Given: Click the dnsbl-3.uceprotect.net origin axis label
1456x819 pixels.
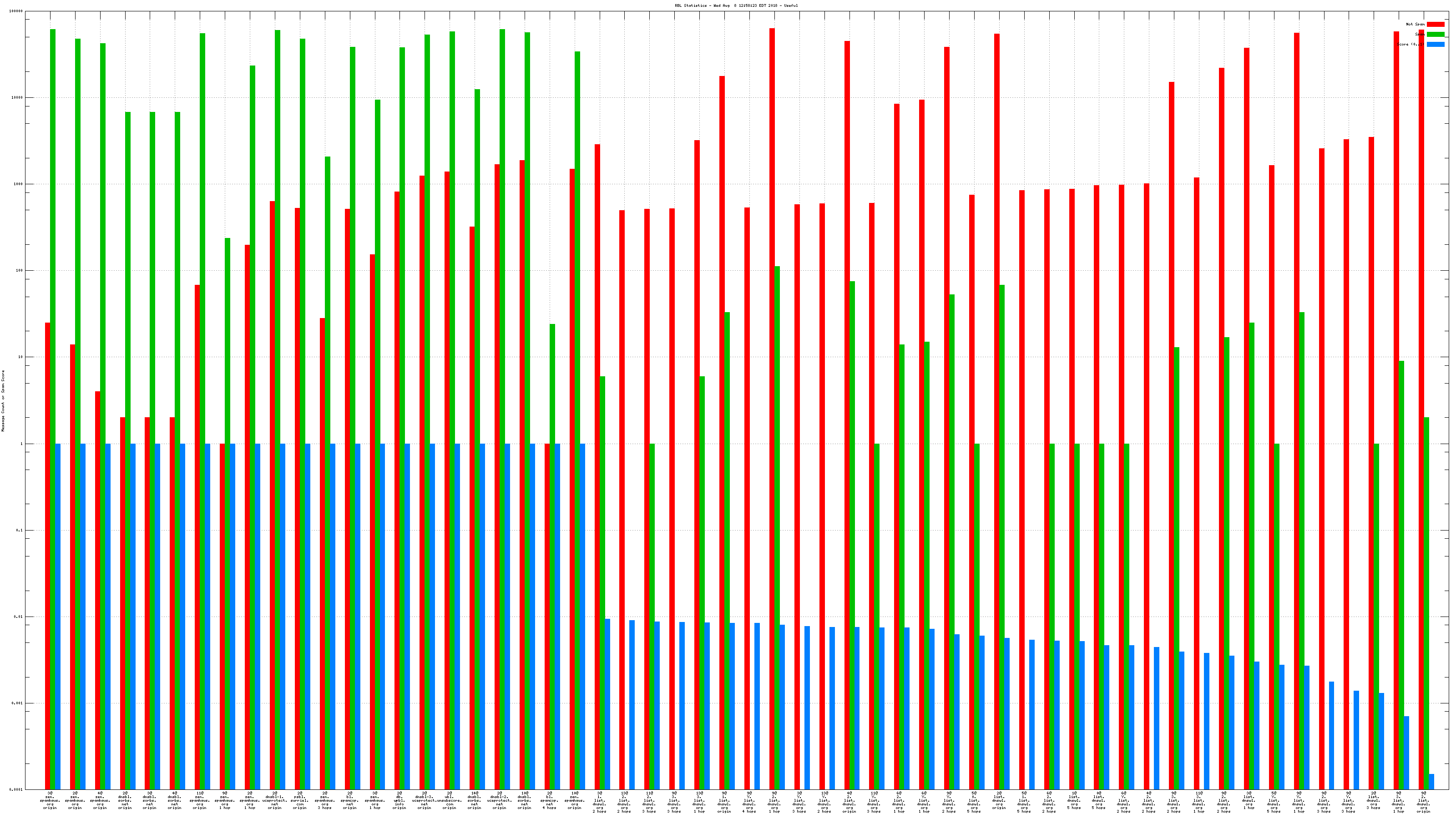Looking at the screenshot, I should (425, 800).
